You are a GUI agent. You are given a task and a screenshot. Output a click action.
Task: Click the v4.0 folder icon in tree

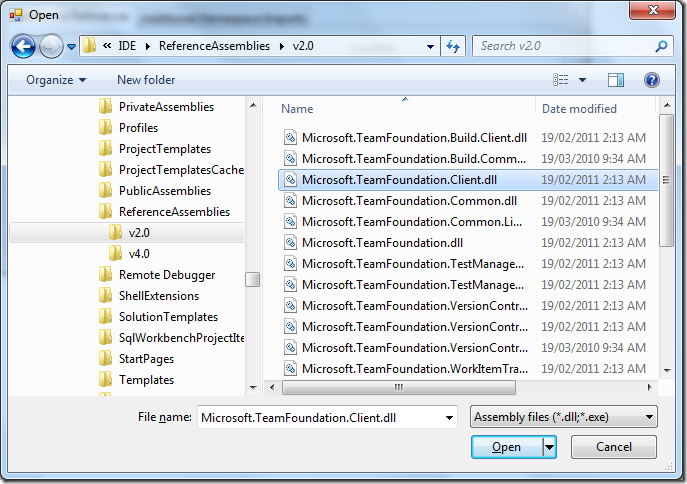[x=115, y=254]
